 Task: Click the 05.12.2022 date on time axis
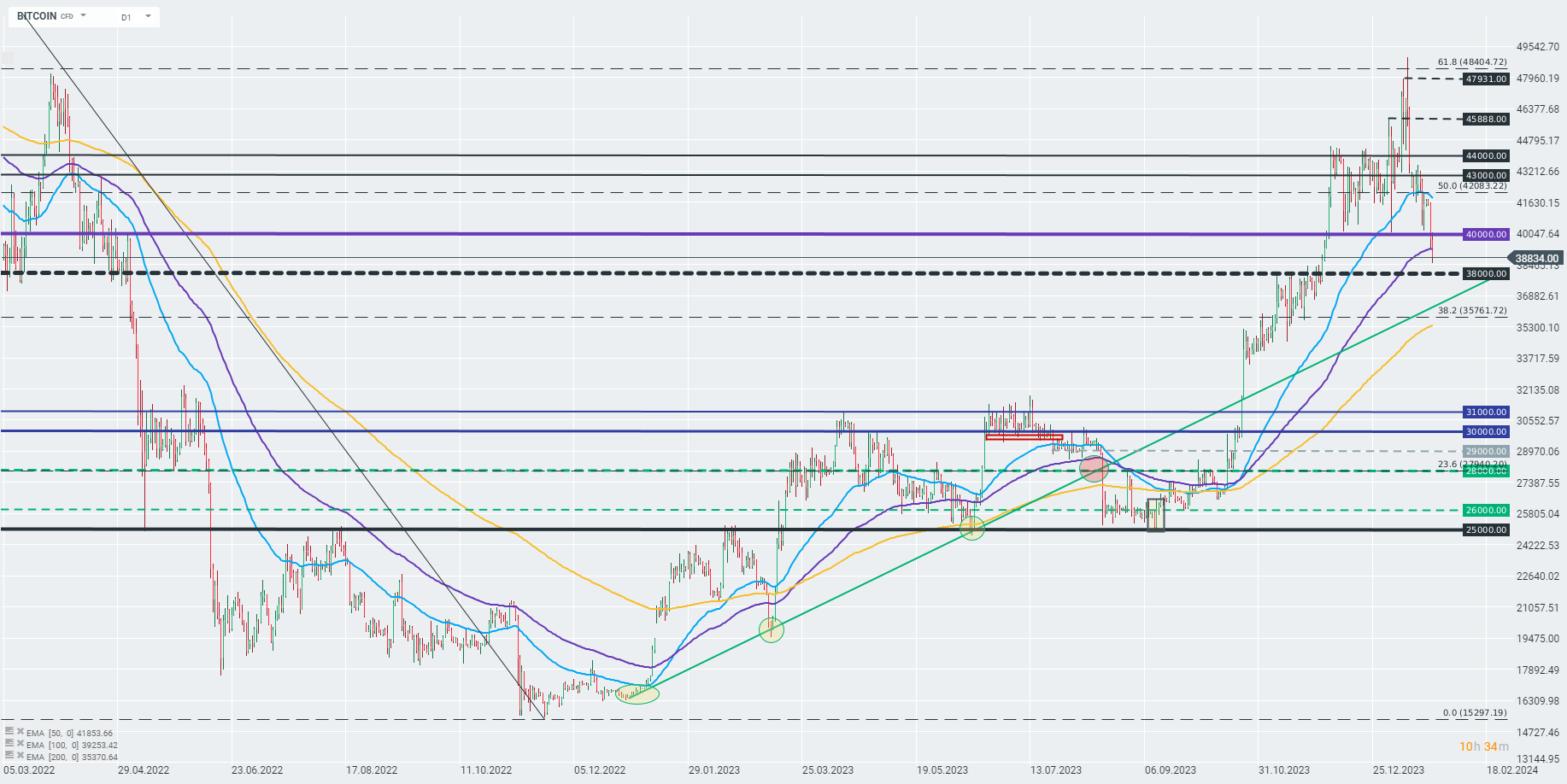[600, 769]
